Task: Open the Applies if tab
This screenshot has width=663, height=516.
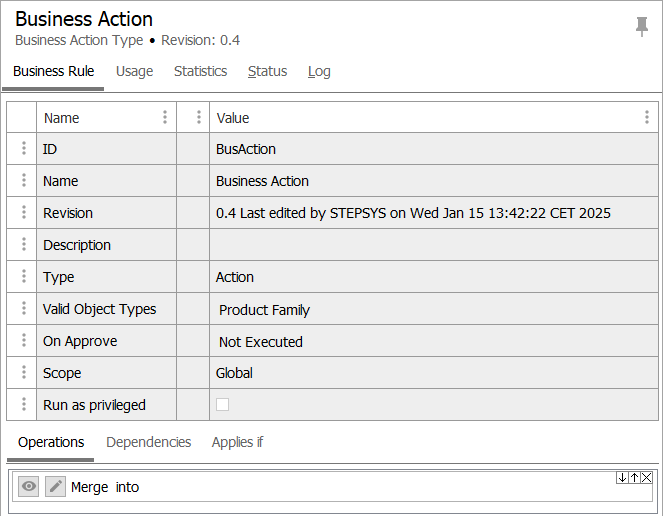Action: click(x=237, y=442)
